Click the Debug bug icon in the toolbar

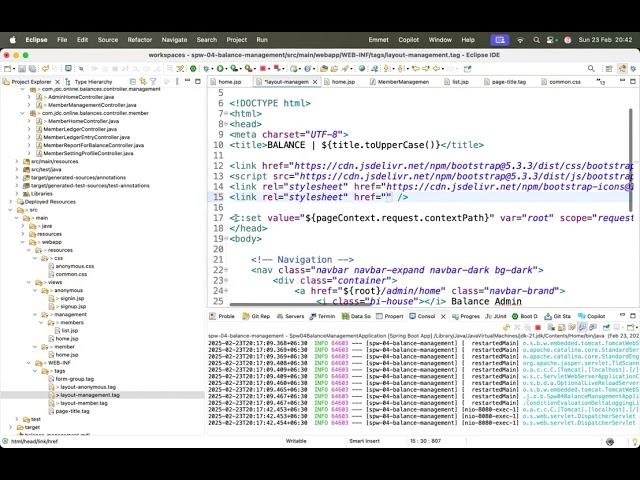click(206, 69)
